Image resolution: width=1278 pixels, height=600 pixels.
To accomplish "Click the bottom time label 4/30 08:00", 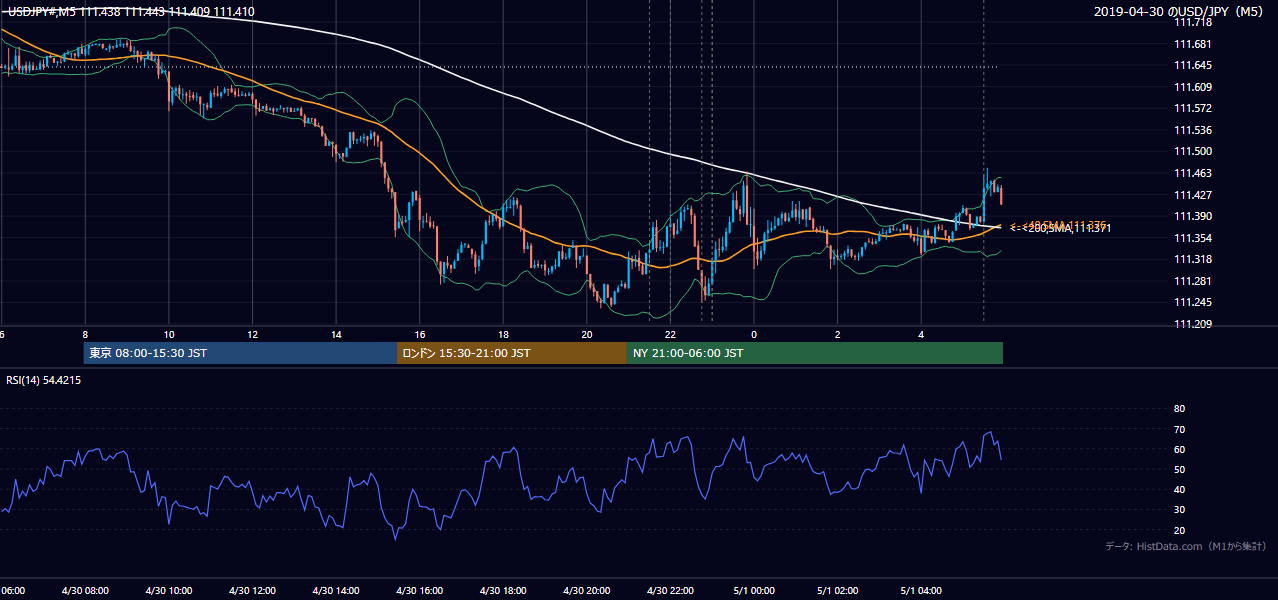I will [85, 591].
